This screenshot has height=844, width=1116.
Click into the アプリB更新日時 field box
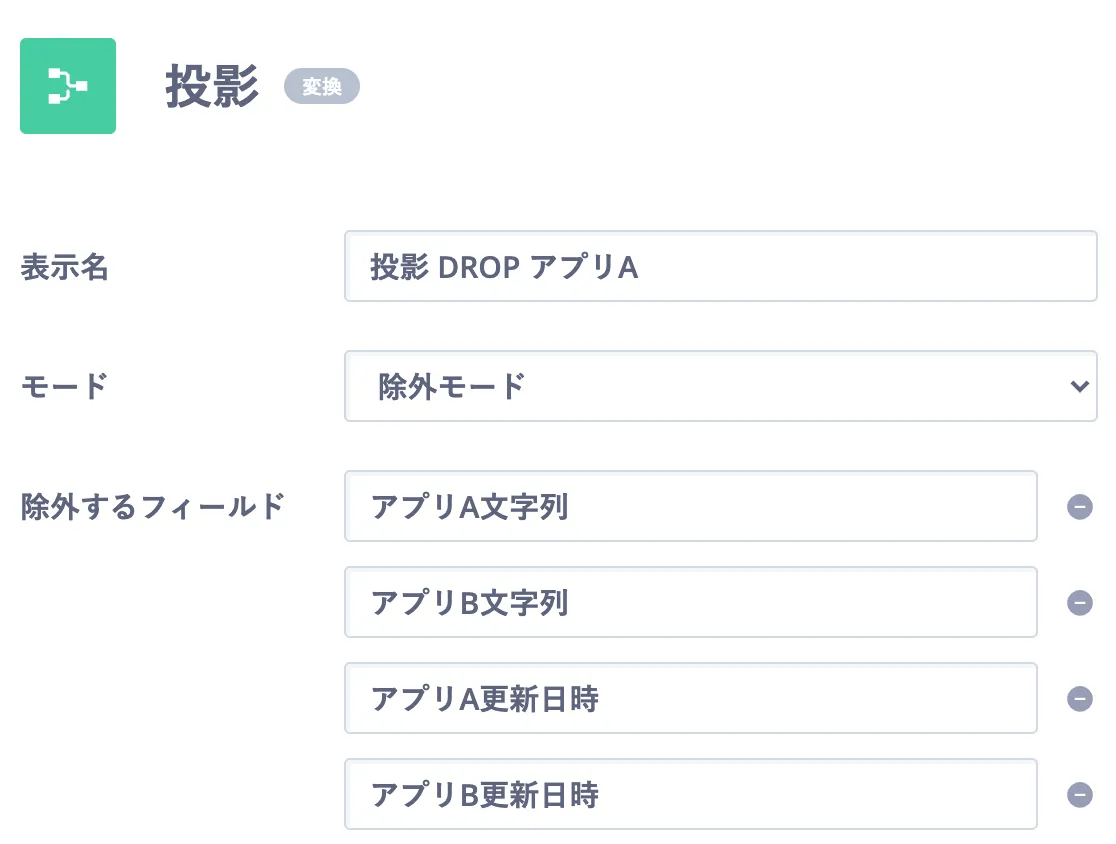pyautogui.click(x=690, y=795)
